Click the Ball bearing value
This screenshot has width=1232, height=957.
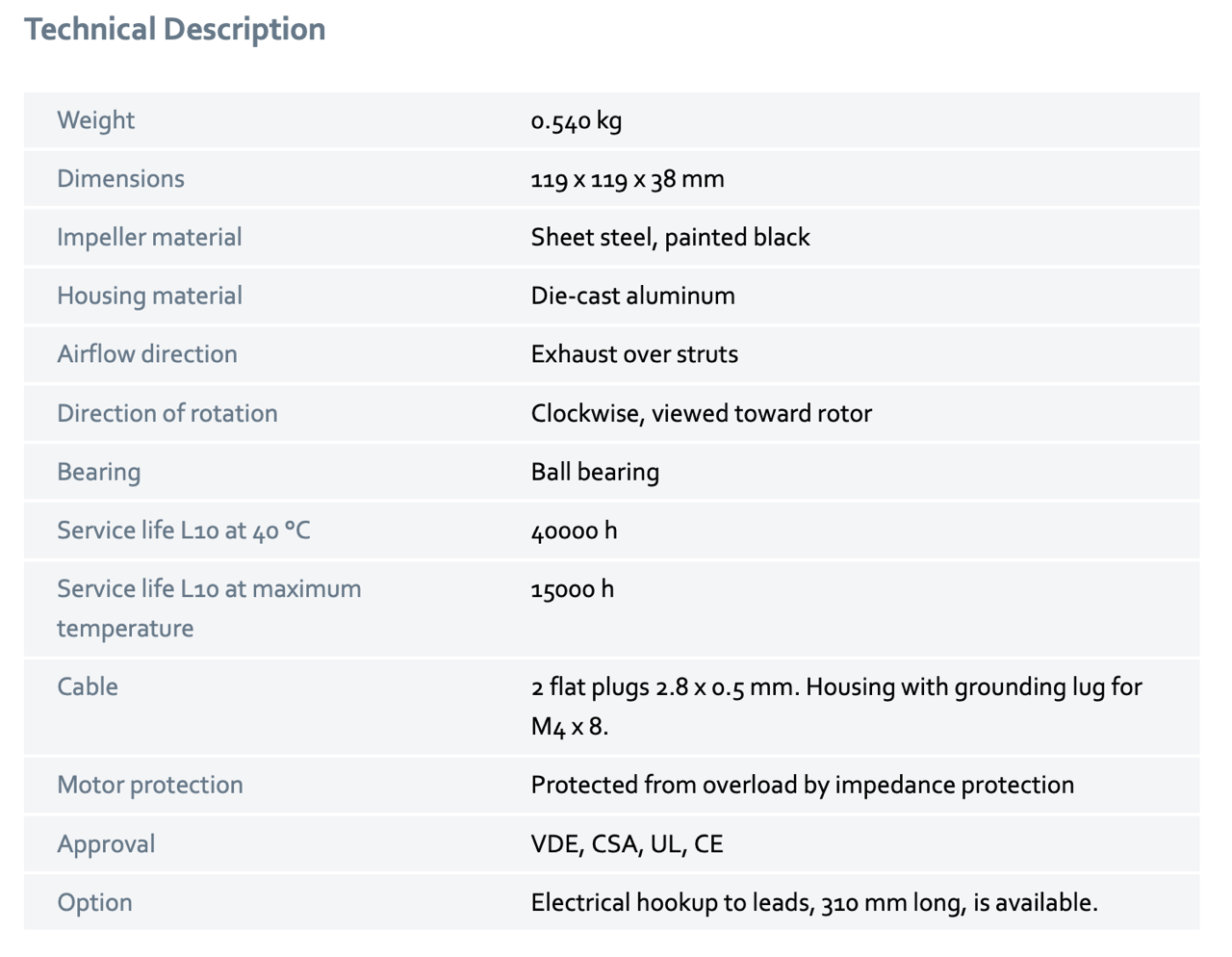coord(595,473)
